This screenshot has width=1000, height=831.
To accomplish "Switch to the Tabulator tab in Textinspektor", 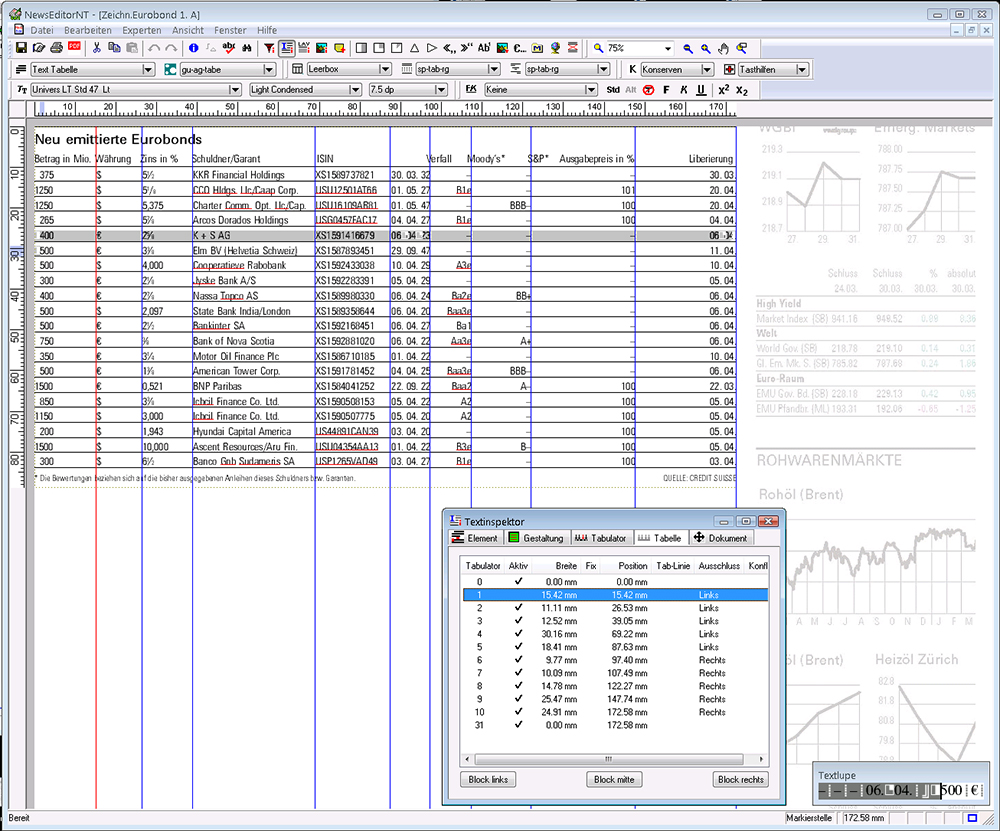I will [600, 538].
